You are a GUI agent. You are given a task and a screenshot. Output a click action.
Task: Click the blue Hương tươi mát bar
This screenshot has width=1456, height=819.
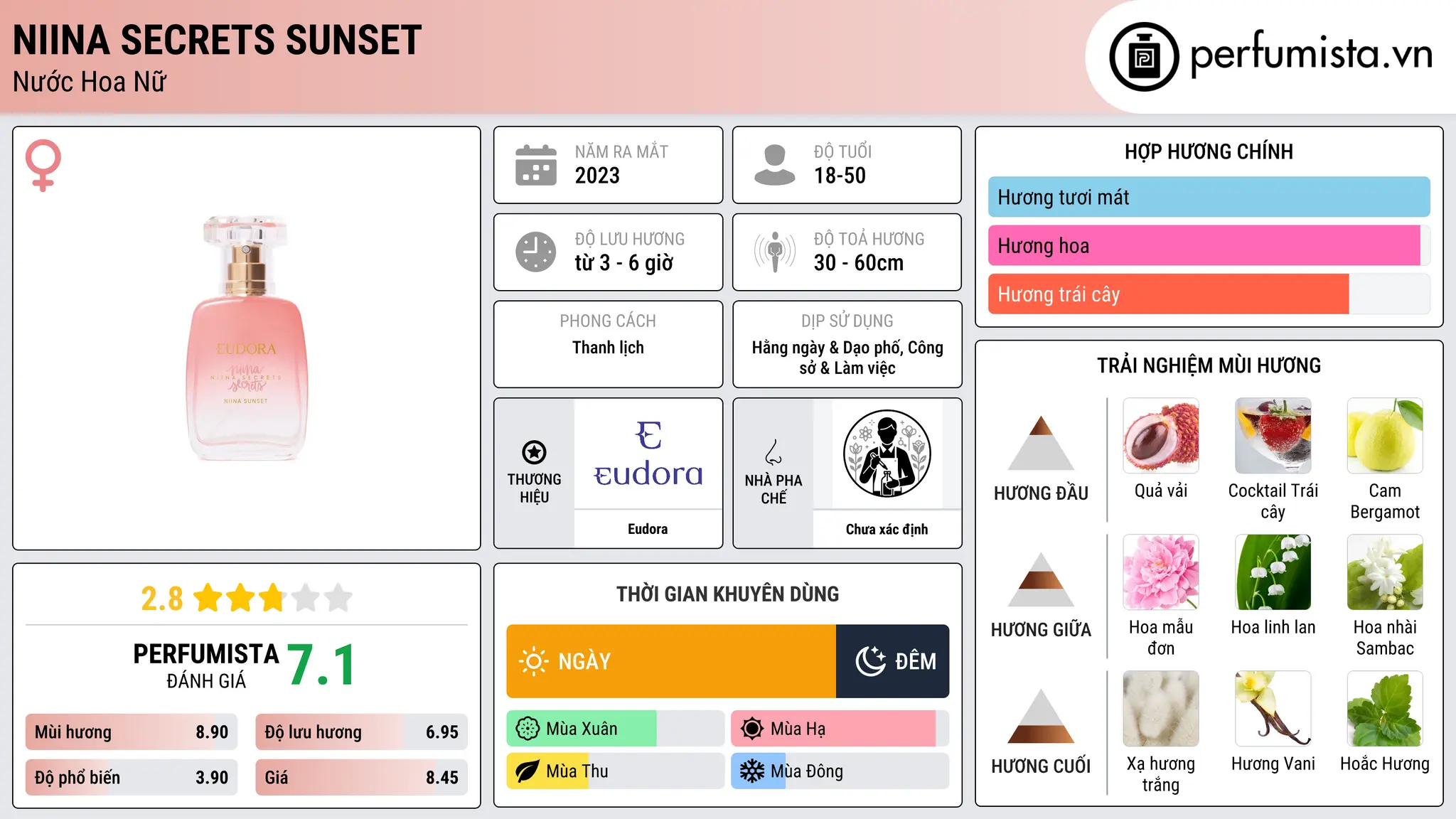pyautogui.click(x=1209, y=197)
